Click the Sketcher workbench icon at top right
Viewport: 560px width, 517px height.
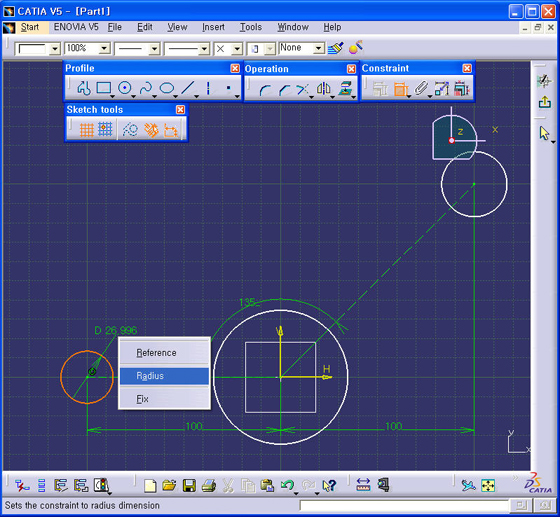pyautogui.click(x=544, y=81)
